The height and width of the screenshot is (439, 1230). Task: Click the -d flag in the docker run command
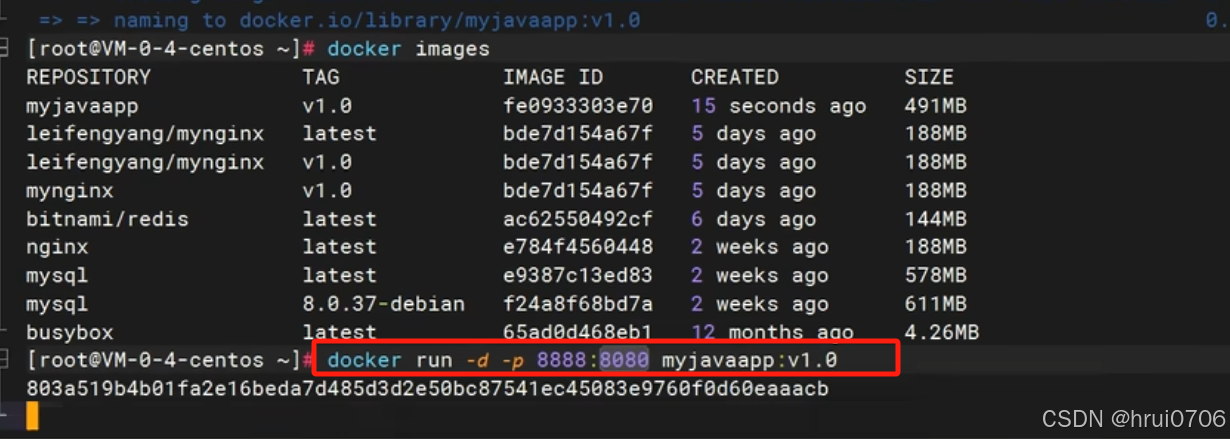point(478,360)
